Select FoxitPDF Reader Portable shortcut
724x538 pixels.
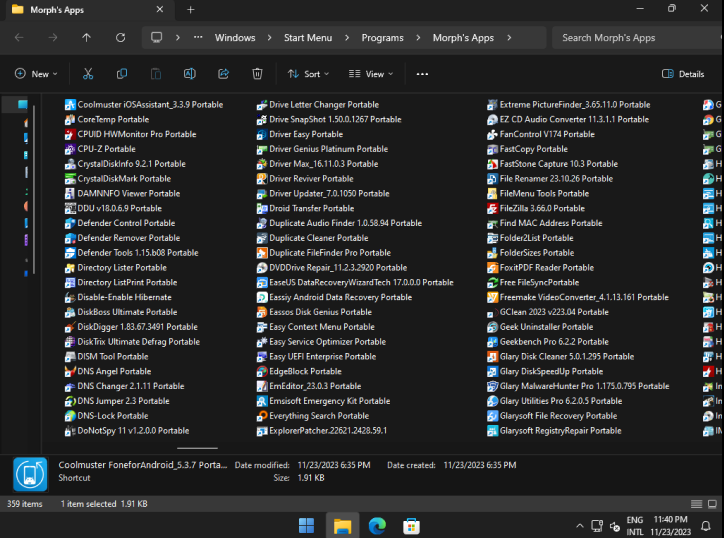540,268
